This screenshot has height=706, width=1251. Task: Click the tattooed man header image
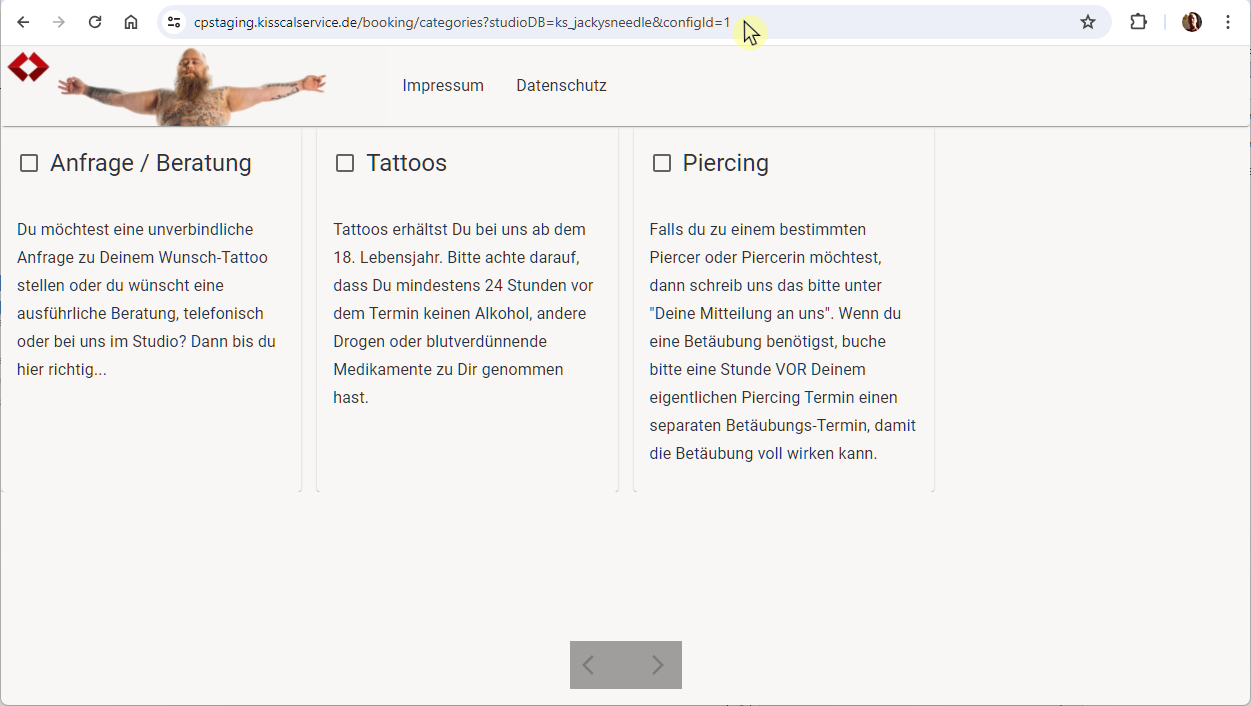pos(192,87)
